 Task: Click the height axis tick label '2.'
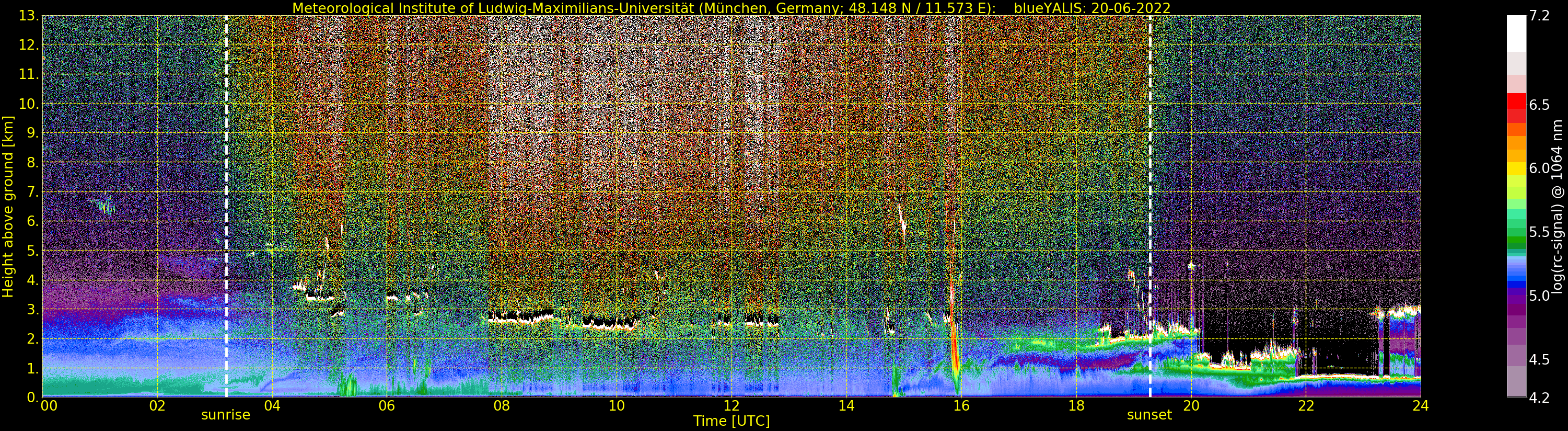[32, 339]
